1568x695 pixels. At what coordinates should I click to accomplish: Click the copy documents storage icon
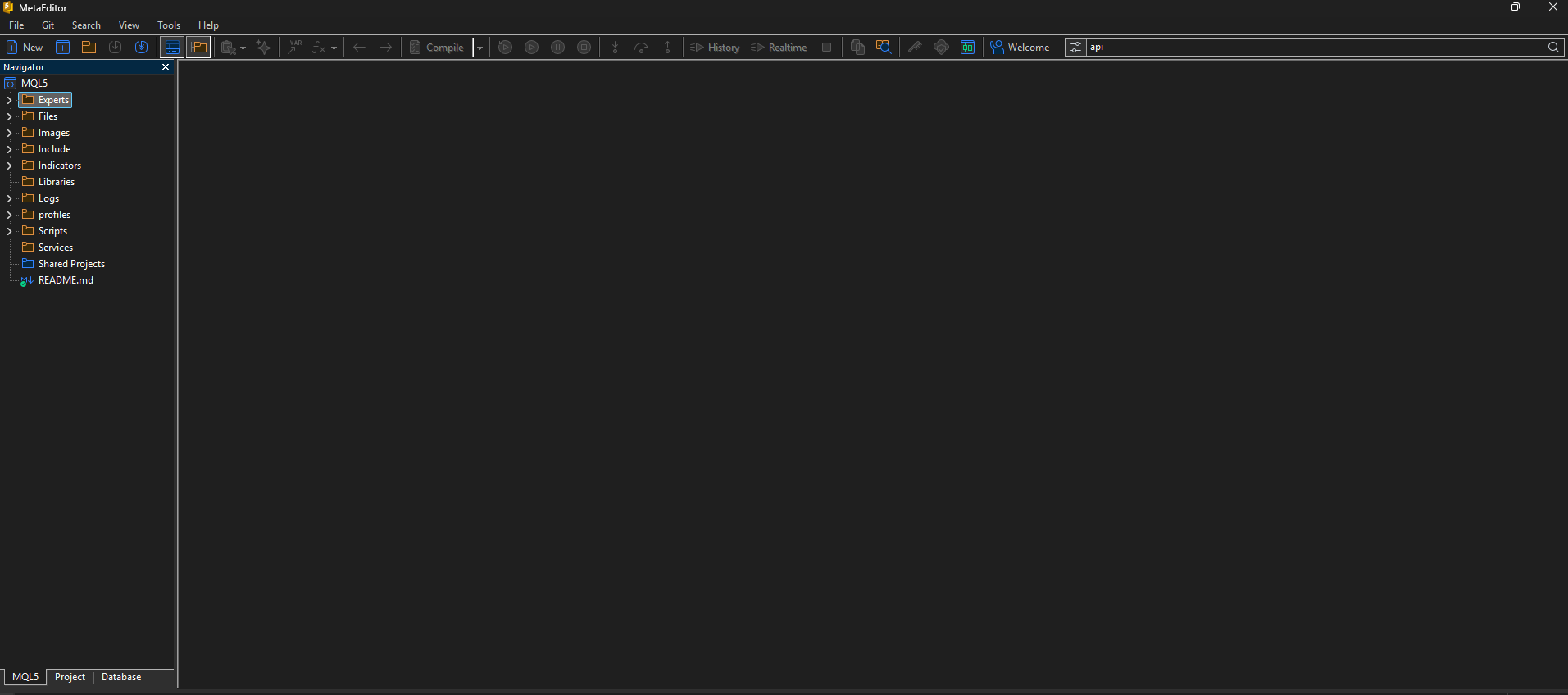(857, 48)
